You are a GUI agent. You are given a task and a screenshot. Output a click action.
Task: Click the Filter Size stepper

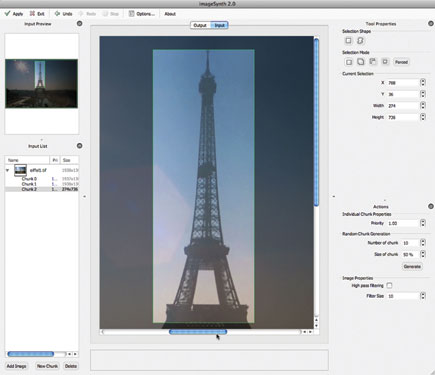point(423,296)
